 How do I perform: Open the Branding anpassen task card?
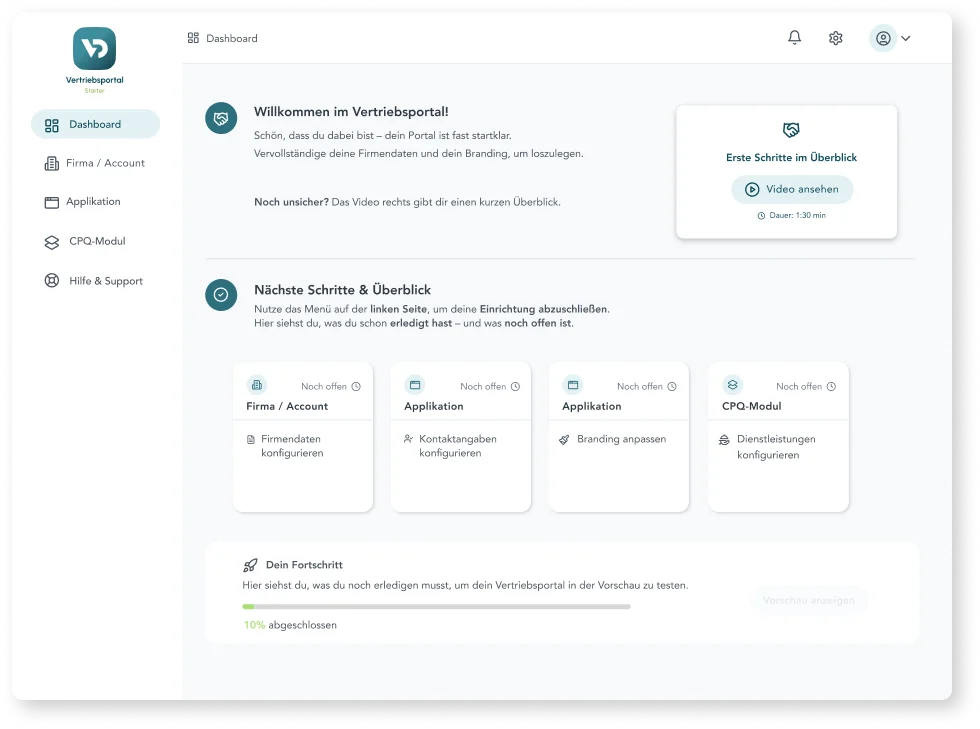(x=619, y=438)
